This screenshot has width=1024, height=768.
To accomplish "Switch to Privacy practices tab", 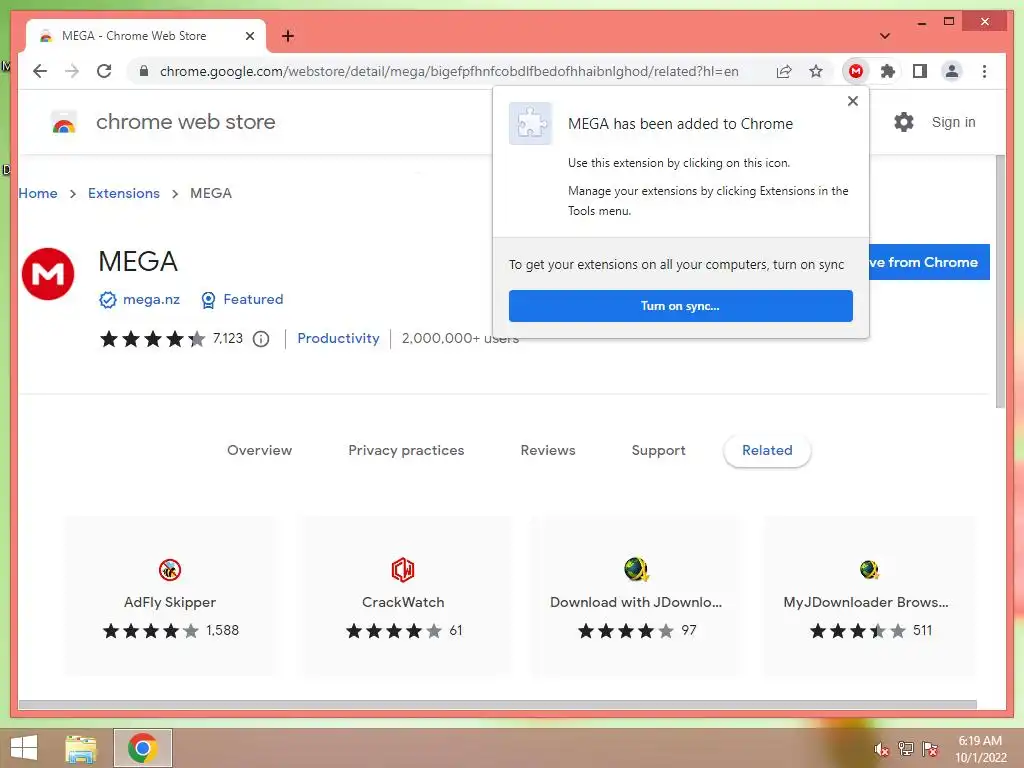I will click(406, 451).
